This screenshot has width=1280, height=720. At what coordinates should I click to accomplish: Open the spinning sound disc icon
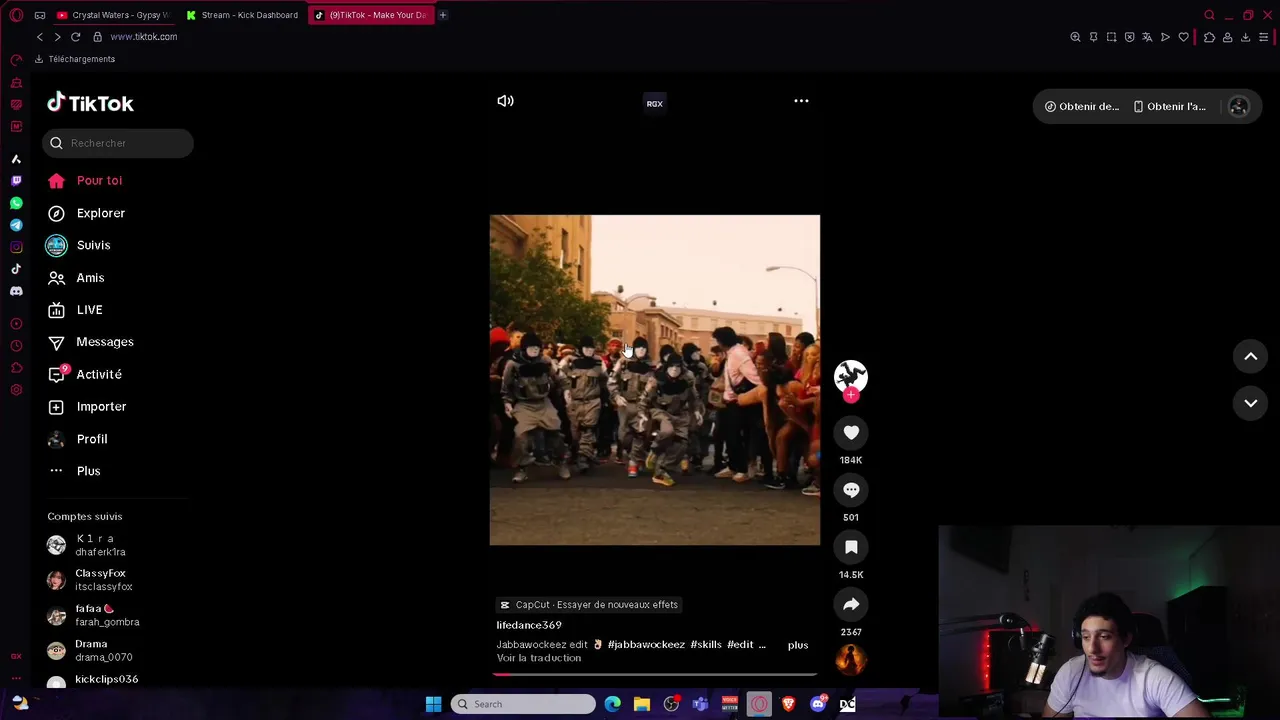851,660
